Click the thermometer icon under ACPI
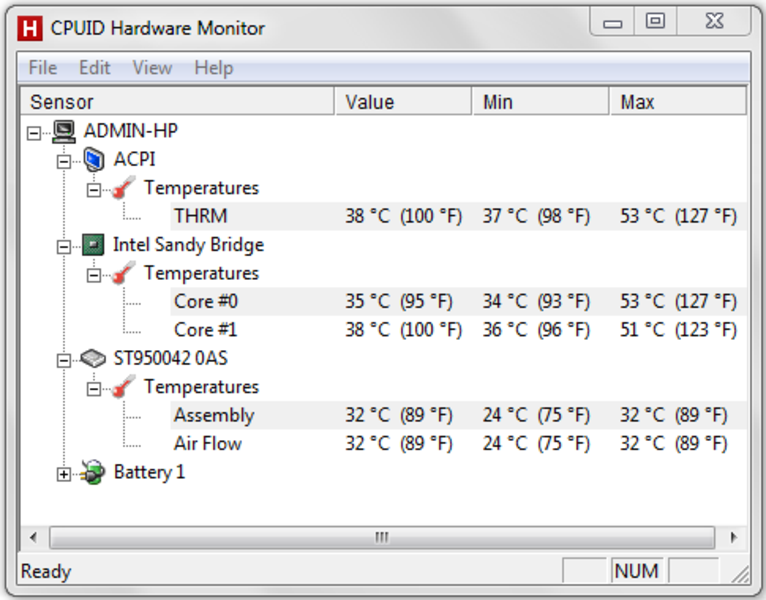 [x=124, y=188]
